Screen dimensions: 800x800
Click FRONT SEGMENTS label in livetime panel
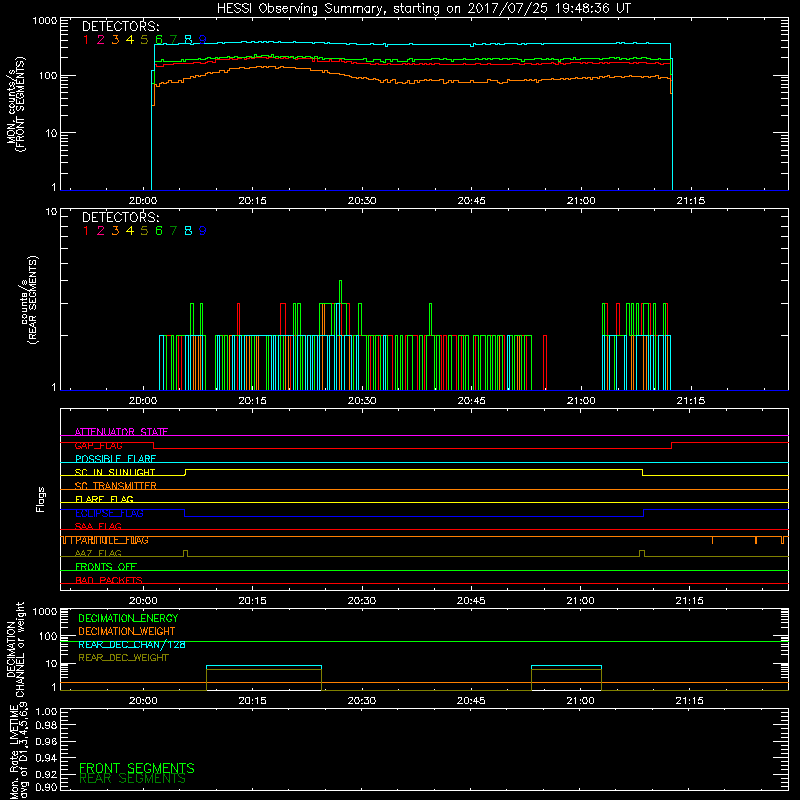[x=137, y=768]
